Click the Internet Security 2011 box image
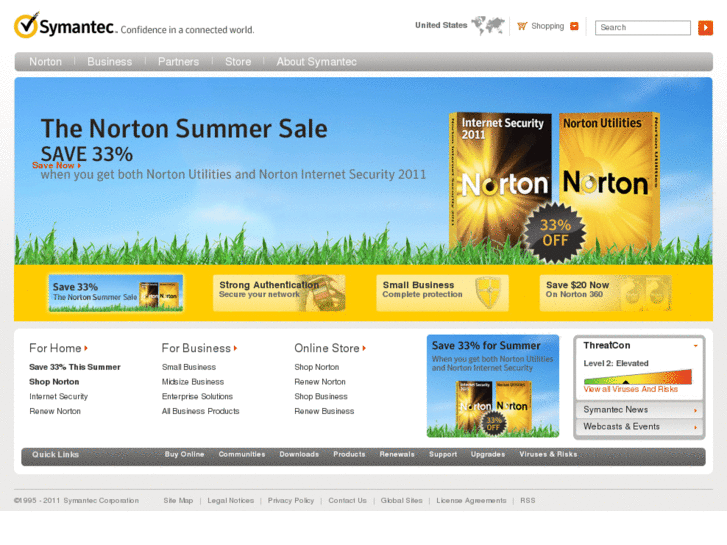The width and height of the screenshot is (727, 545). pos(500,181)
